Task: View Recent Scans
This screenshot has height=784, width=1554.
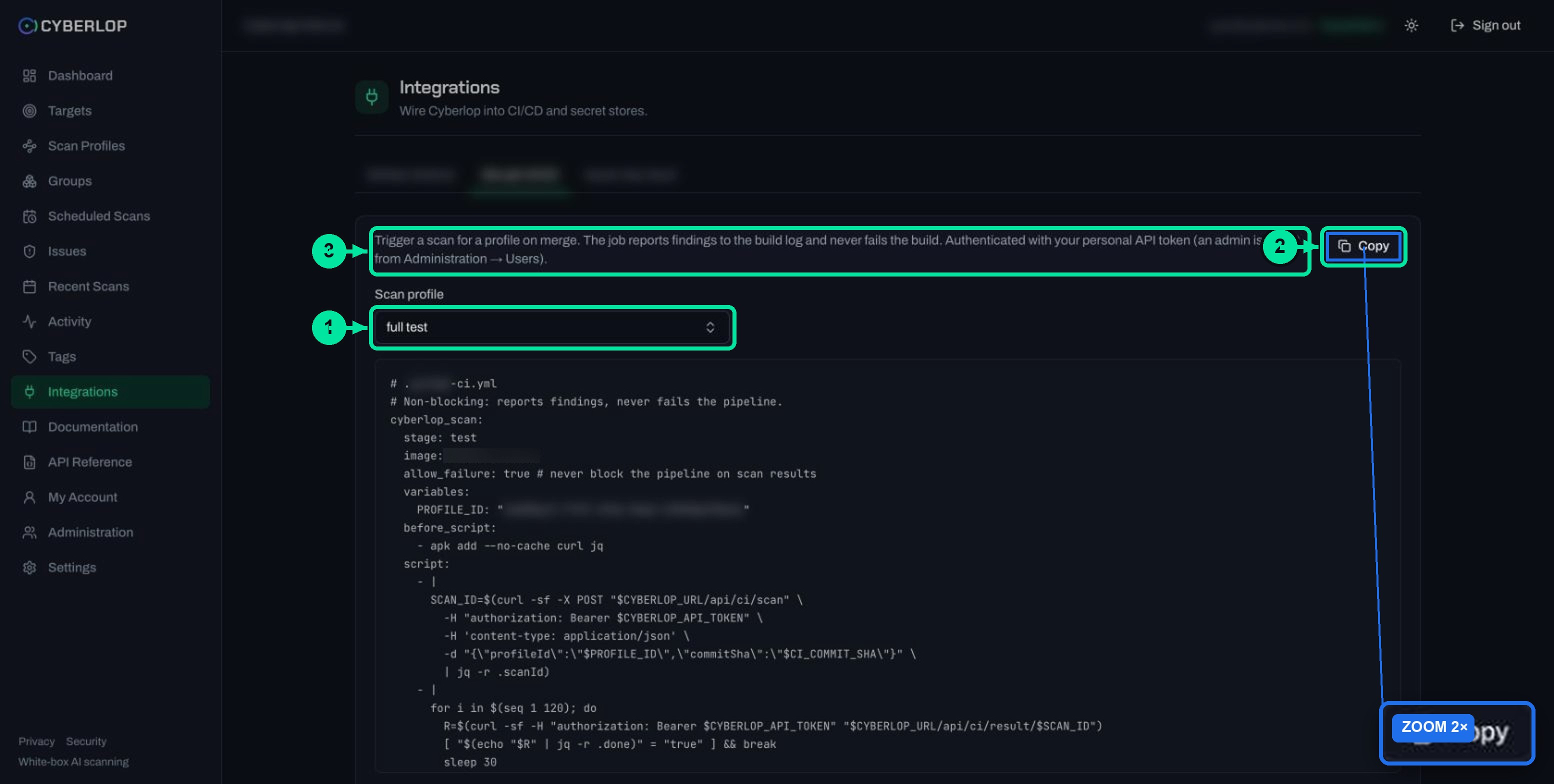Action: click(x=110, y=286)
